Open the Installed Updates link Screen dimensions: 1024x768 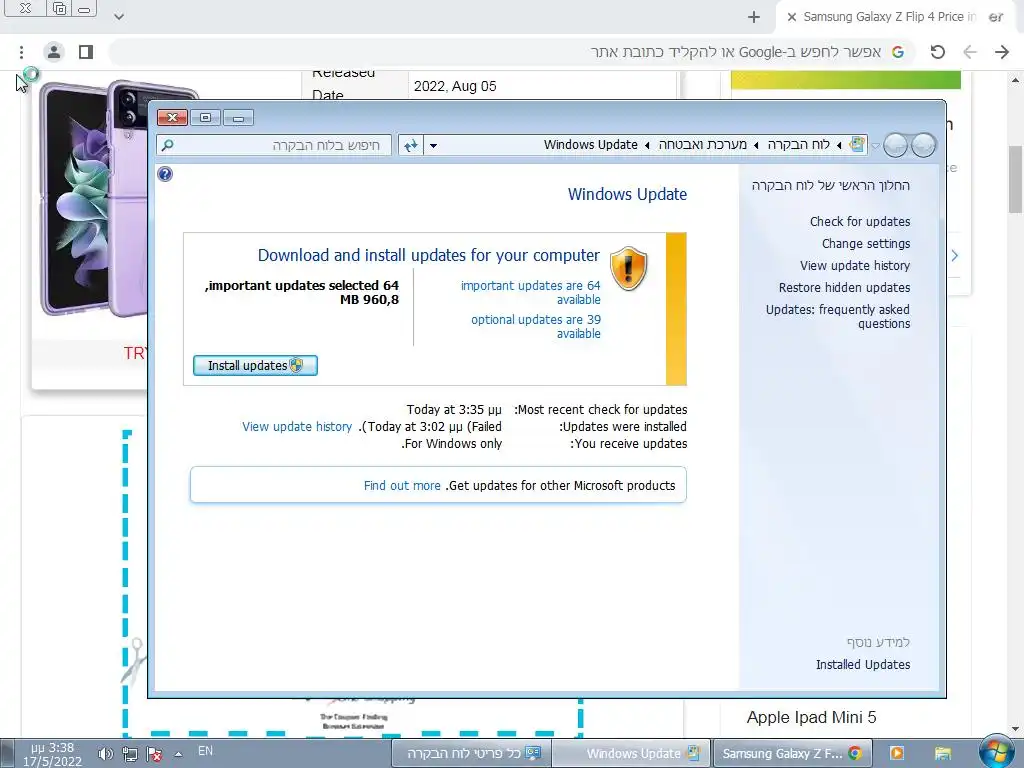point(863,665)
